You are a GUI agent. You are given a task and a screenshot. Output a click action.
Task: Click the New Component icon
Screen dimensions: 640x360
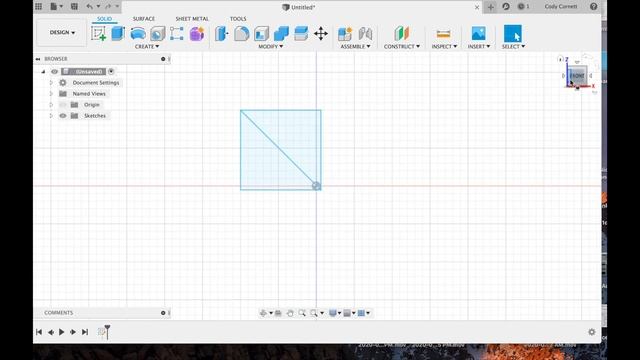tap(345, 34)
